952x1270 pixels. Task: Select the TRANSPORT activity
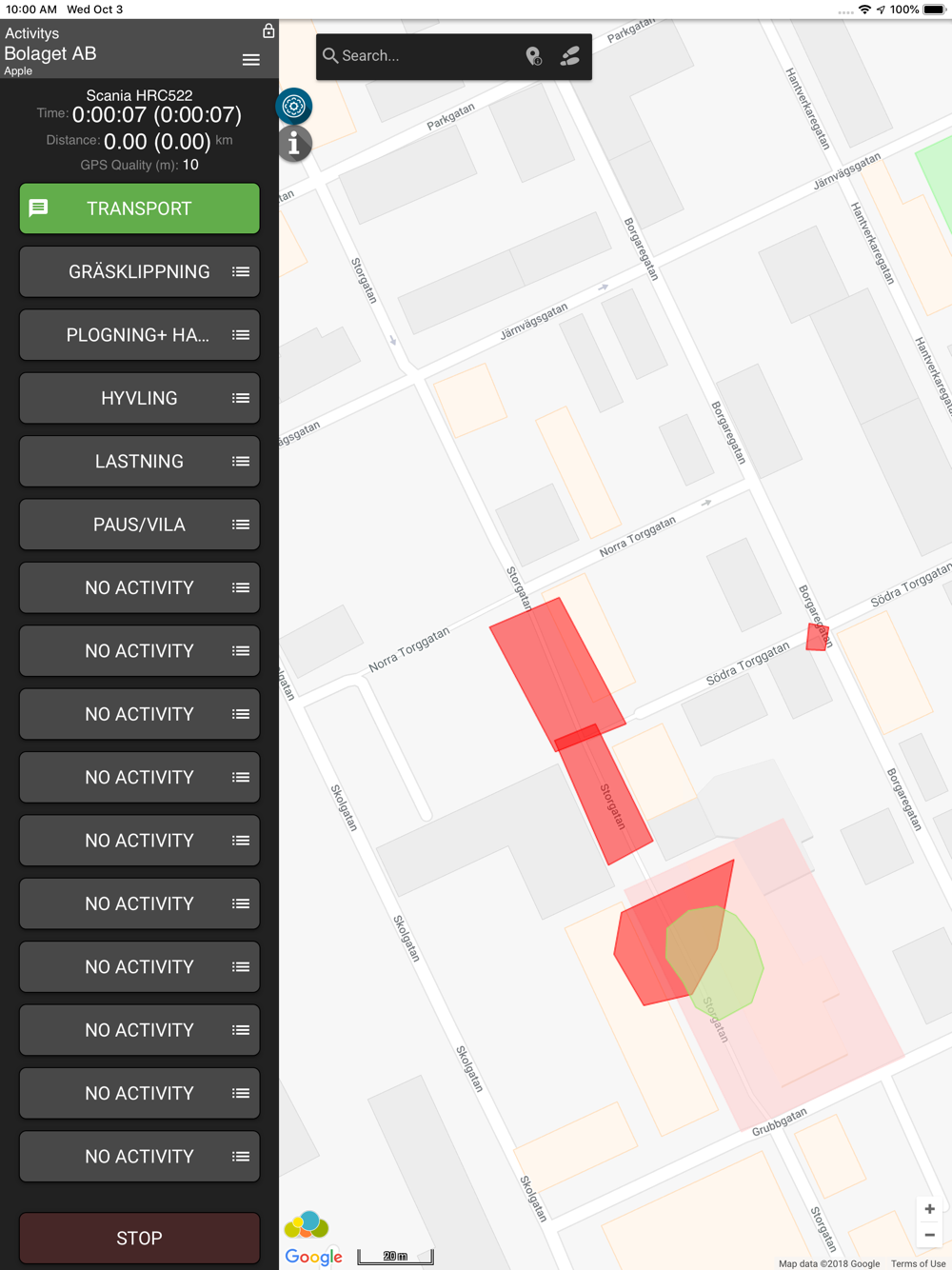coord(140,208)
